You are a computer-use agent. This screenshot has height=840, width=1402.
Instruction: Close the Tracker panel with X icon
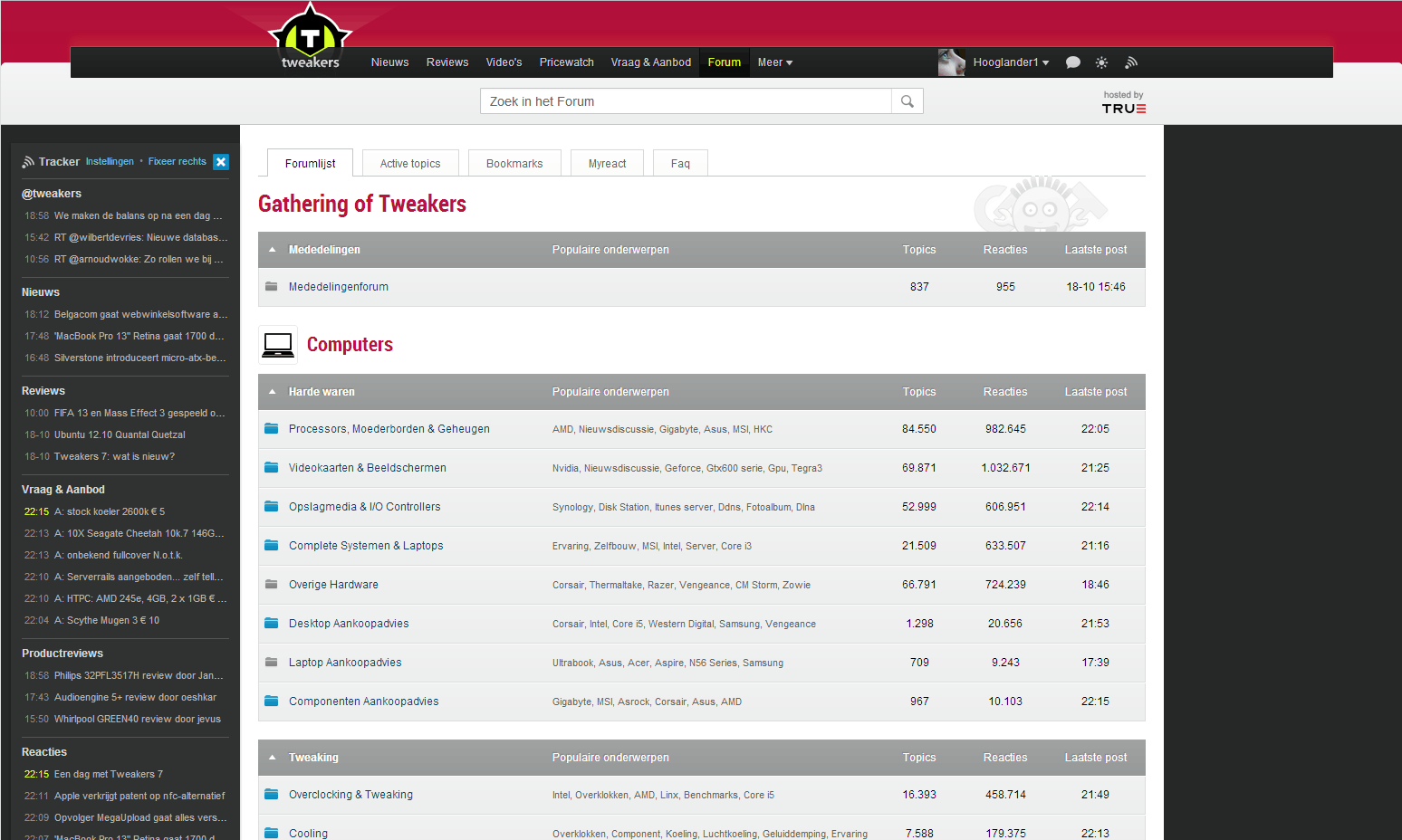(x=221, y=162)
